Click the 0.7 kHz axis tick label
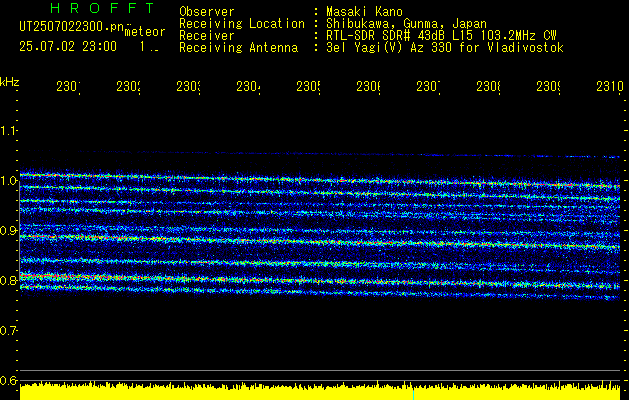Viewport: 629px width, 400px height. (8, 331)
